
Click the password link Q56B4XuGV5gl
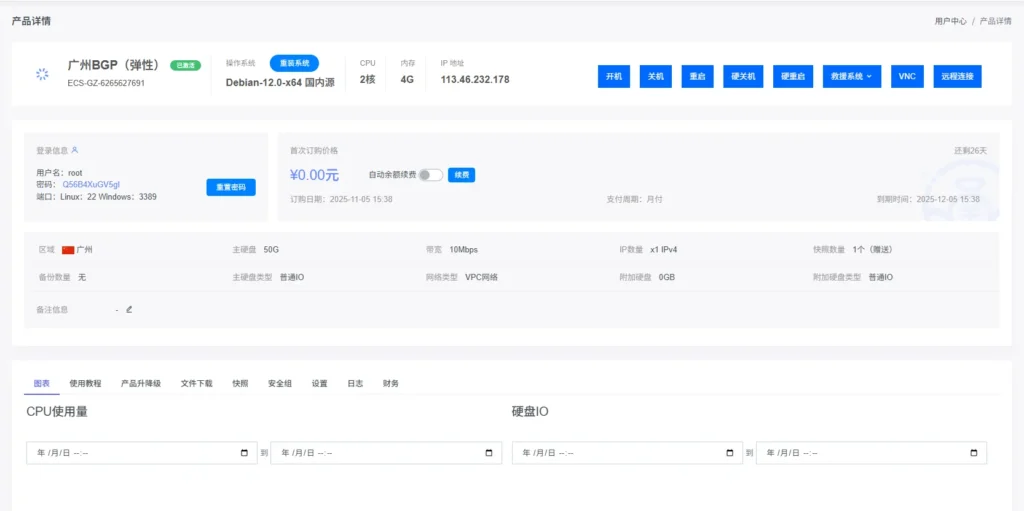[91, 185]
